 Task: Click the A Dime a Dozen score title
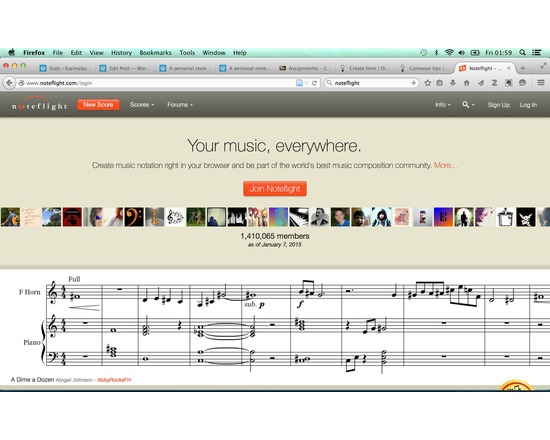click(32, 380)
